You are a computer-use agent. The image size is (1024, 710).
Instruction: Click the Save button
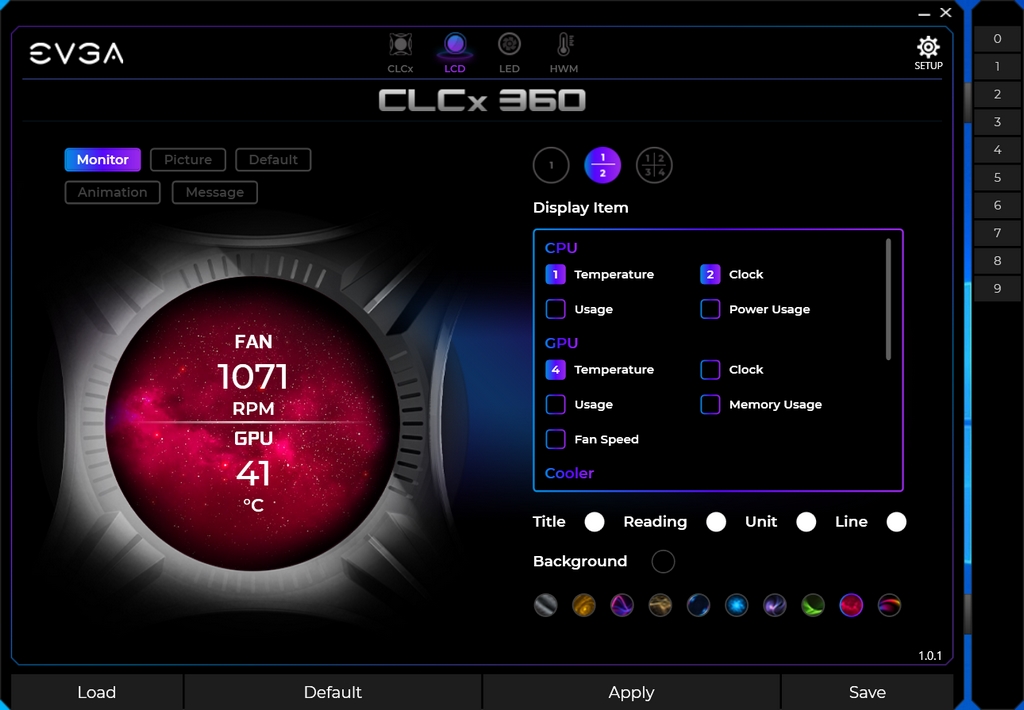click(x=867, y=692)
